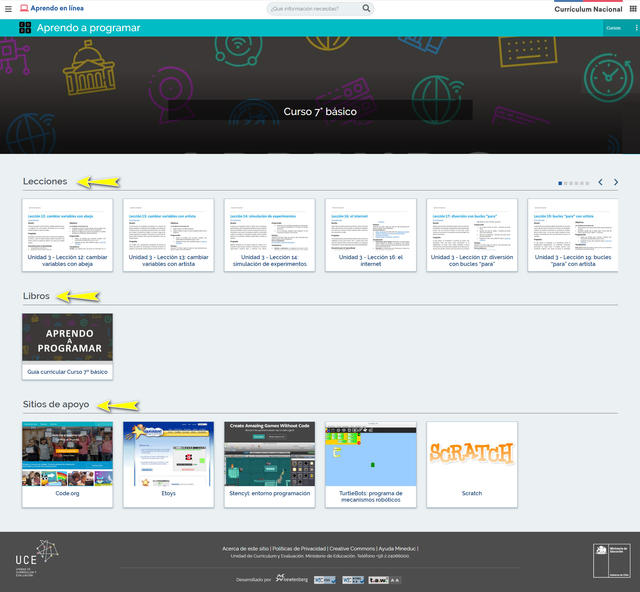Click the search magnifier icon
The image size is (640, 592).
pyautogui.click(x=367, y=9)
